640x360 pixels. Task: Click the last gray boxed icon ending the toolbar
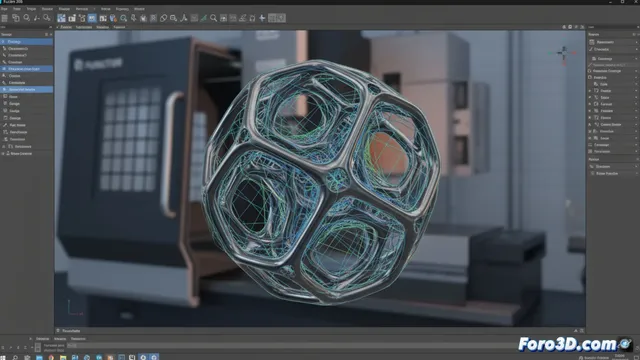click(x=281, y=18)
